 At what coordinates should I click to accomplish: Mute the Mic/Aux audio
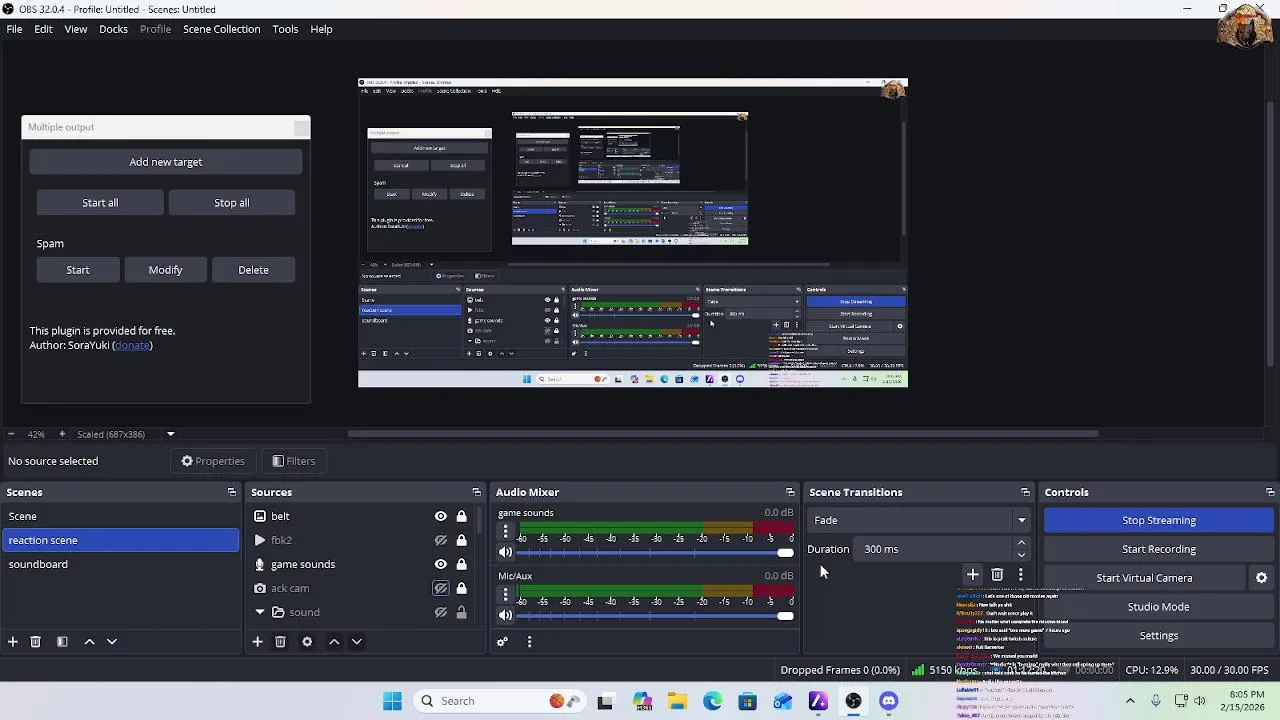click(505, 615)
